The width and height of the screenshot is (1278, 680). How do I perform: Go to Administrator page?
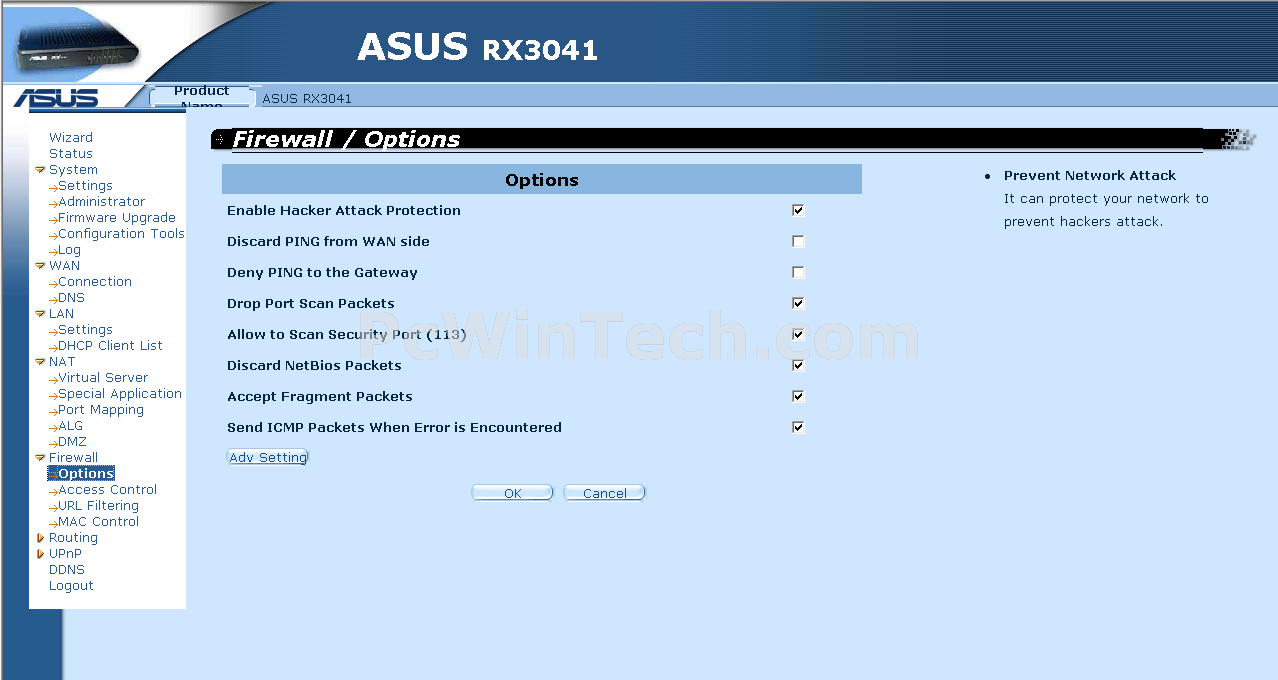pos(101,202)
